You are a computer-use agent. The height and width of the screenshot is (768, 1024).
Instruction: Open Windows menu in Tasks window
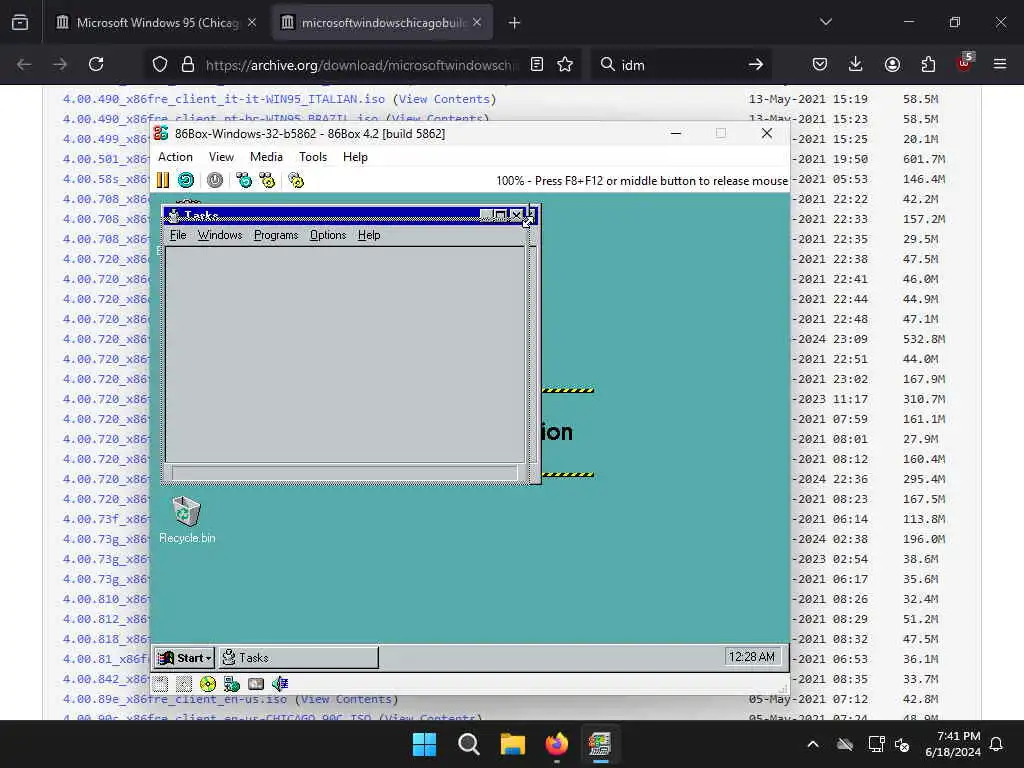[x=220, y=235]
